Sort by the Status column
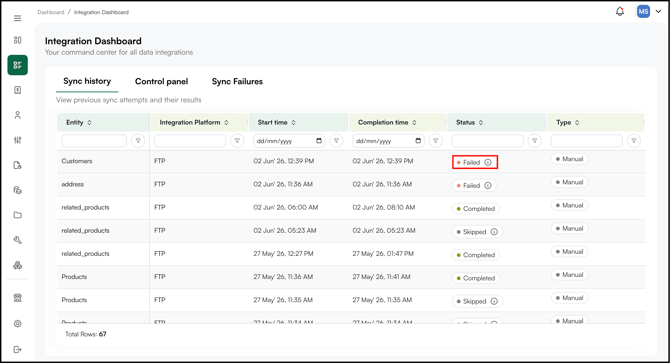 tap(481, 123)
